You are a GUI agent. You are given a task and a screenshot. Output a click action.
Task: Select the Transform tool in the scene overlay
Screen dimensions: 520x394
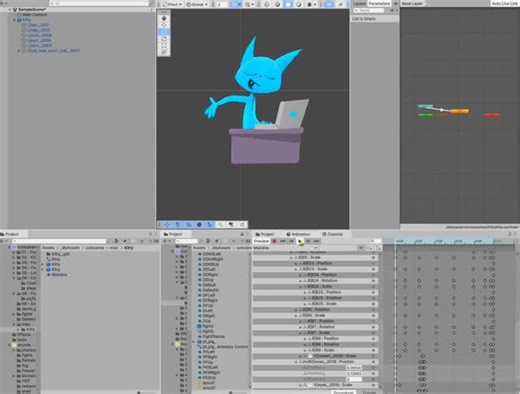164,52
